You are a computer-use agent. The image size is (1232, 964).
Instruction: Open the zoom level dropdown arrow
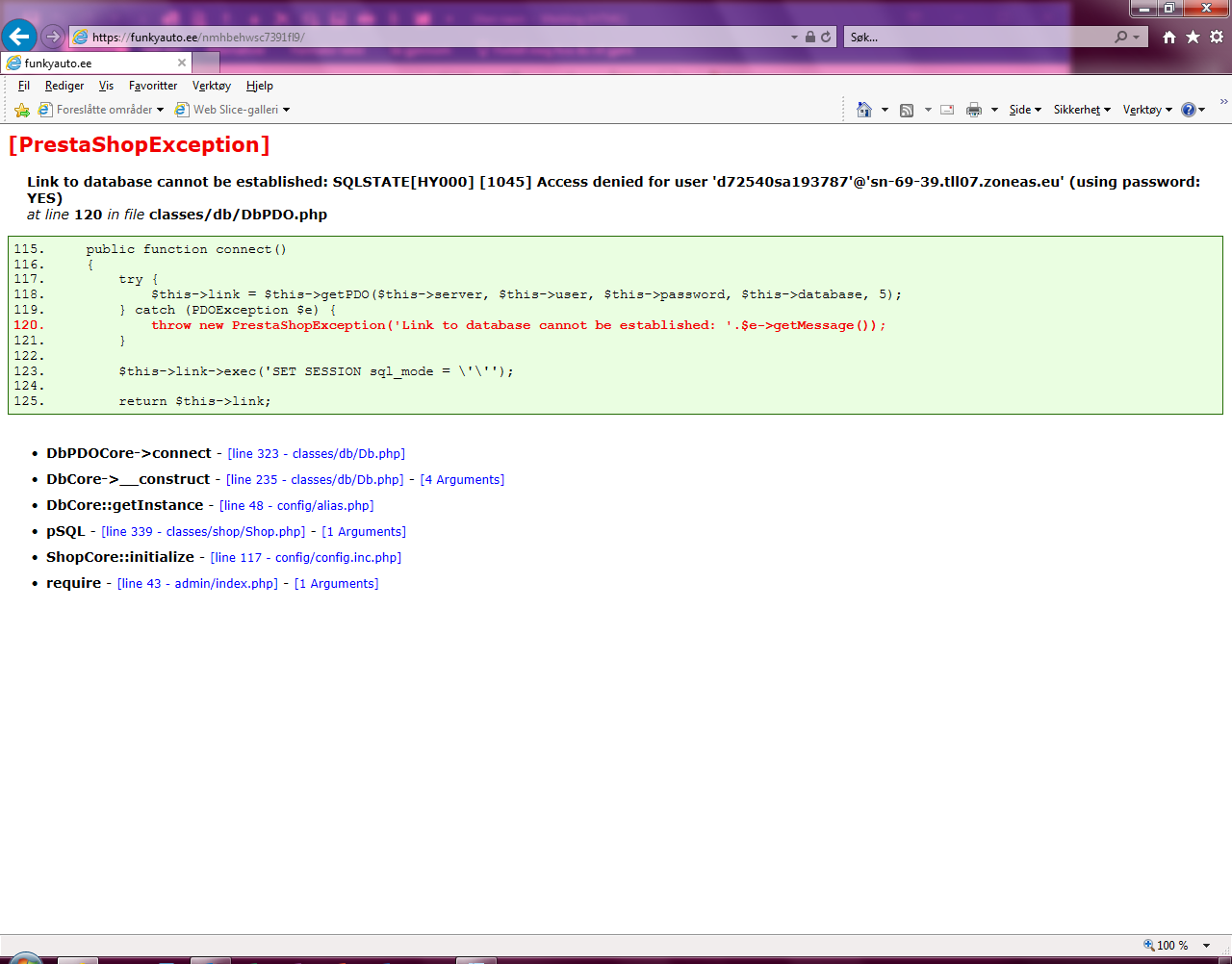tap(1206, 945)
